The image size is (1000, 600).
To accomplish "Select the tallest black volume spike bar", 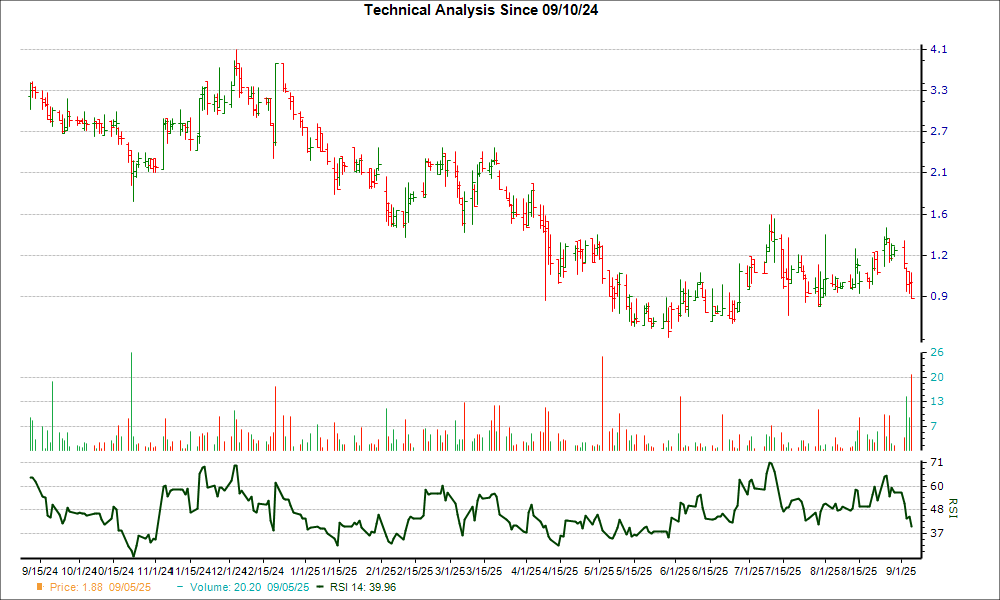I will click(133, 400).
